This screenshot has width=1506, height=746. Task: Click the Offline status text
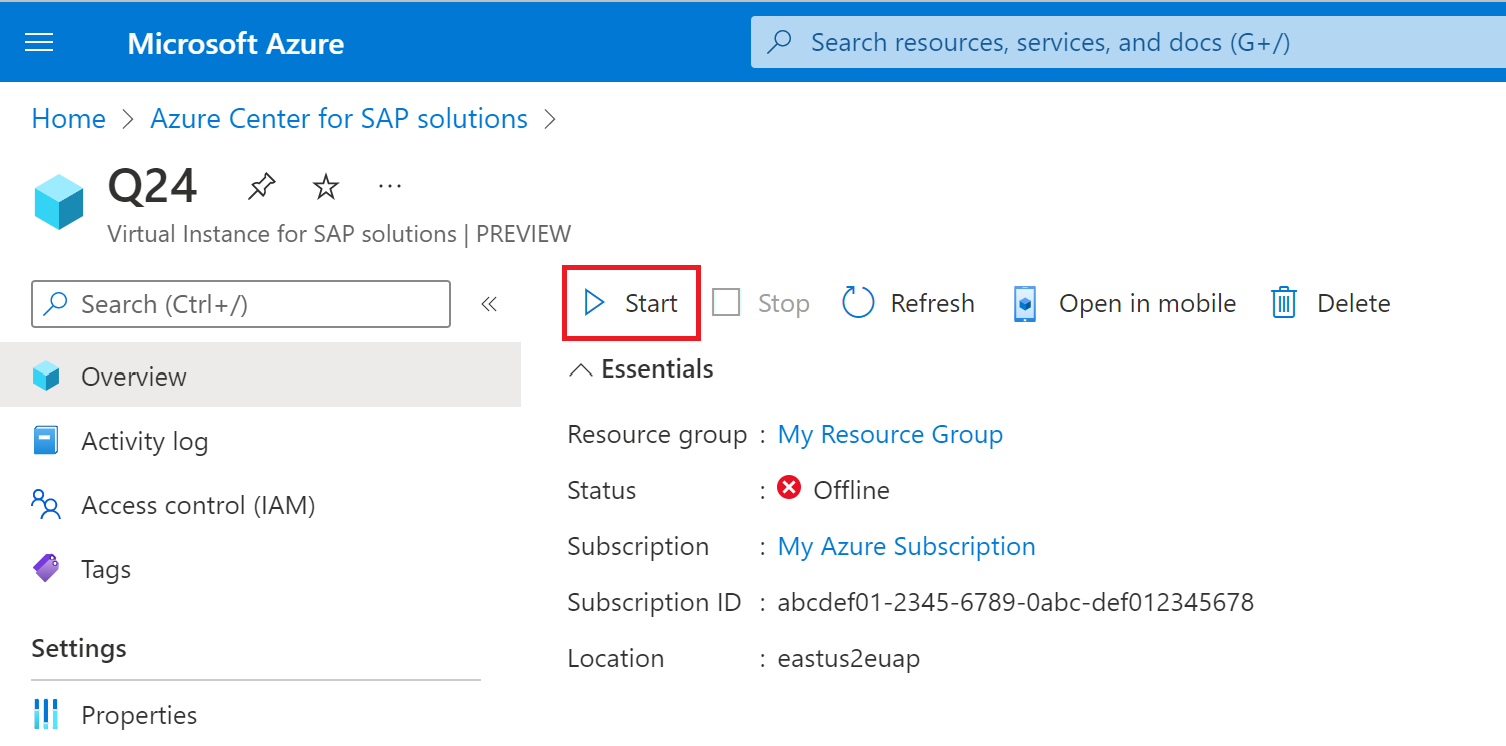(852, 490)
